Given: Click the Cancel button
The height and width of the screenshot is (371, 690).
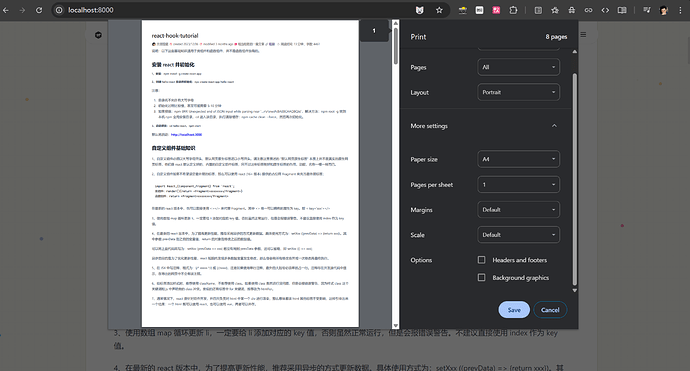Looking at the screenshot, I should (x=550, y=310).
